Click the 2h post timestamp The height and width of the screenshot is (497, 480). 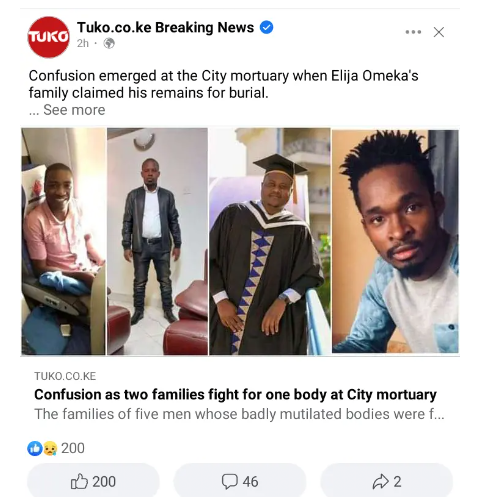point(83,43)
